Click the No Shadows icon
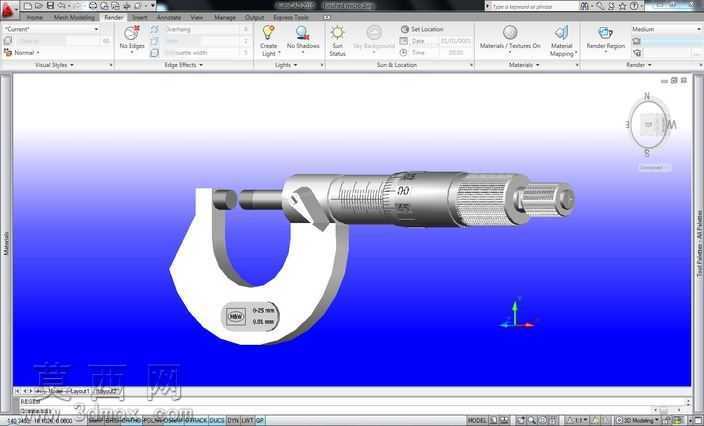The height and width of the screenshot is (426, 704). pos(303,33)
